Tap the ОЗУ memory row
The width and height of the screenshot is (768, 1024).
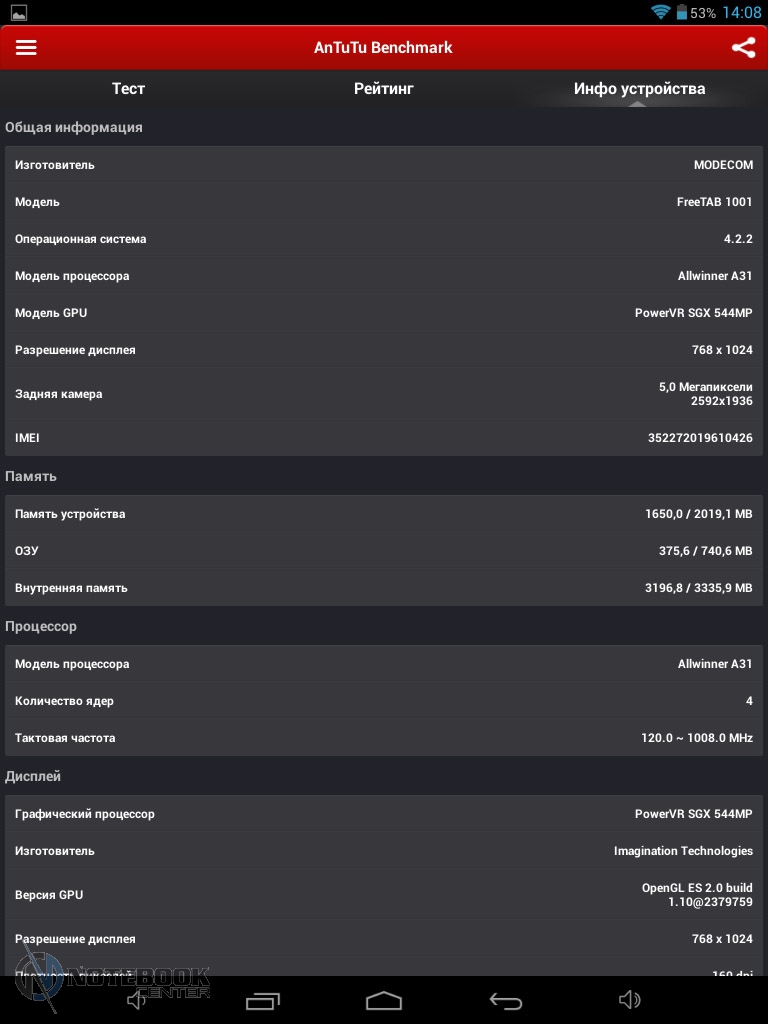click(x=384, y=551)
